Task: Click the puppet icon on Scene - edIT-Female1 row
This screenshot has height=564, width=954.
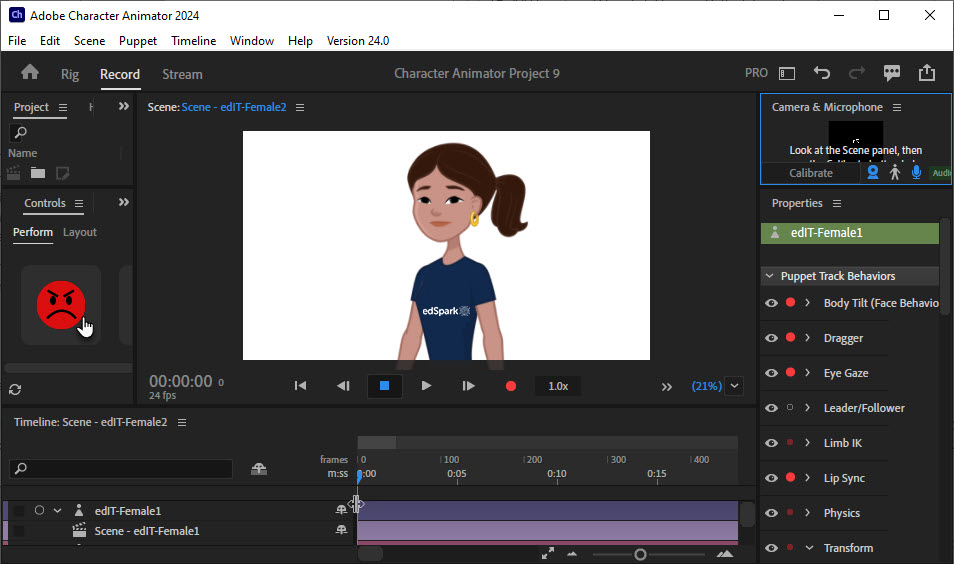Action: click(x=341, y=530)
